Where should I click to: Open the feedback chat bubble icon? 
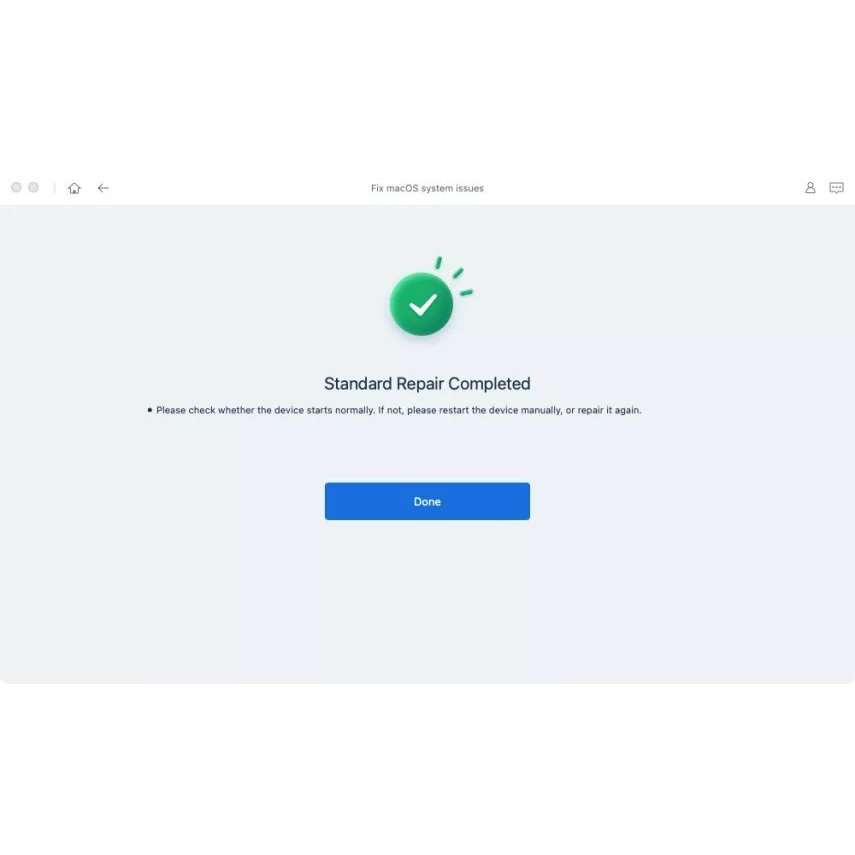(836, 188)
